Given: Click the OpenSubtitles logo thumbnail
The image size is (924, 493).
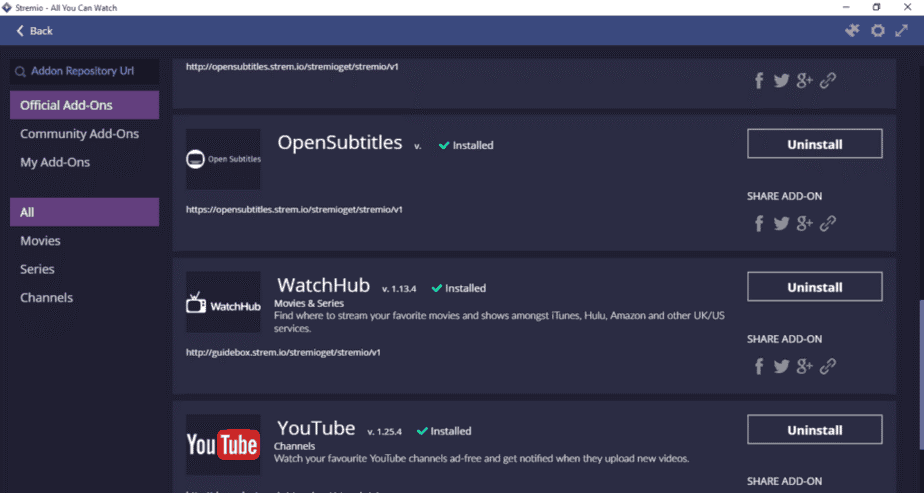Looking at the screenshot, I should [x=223, y=159].
